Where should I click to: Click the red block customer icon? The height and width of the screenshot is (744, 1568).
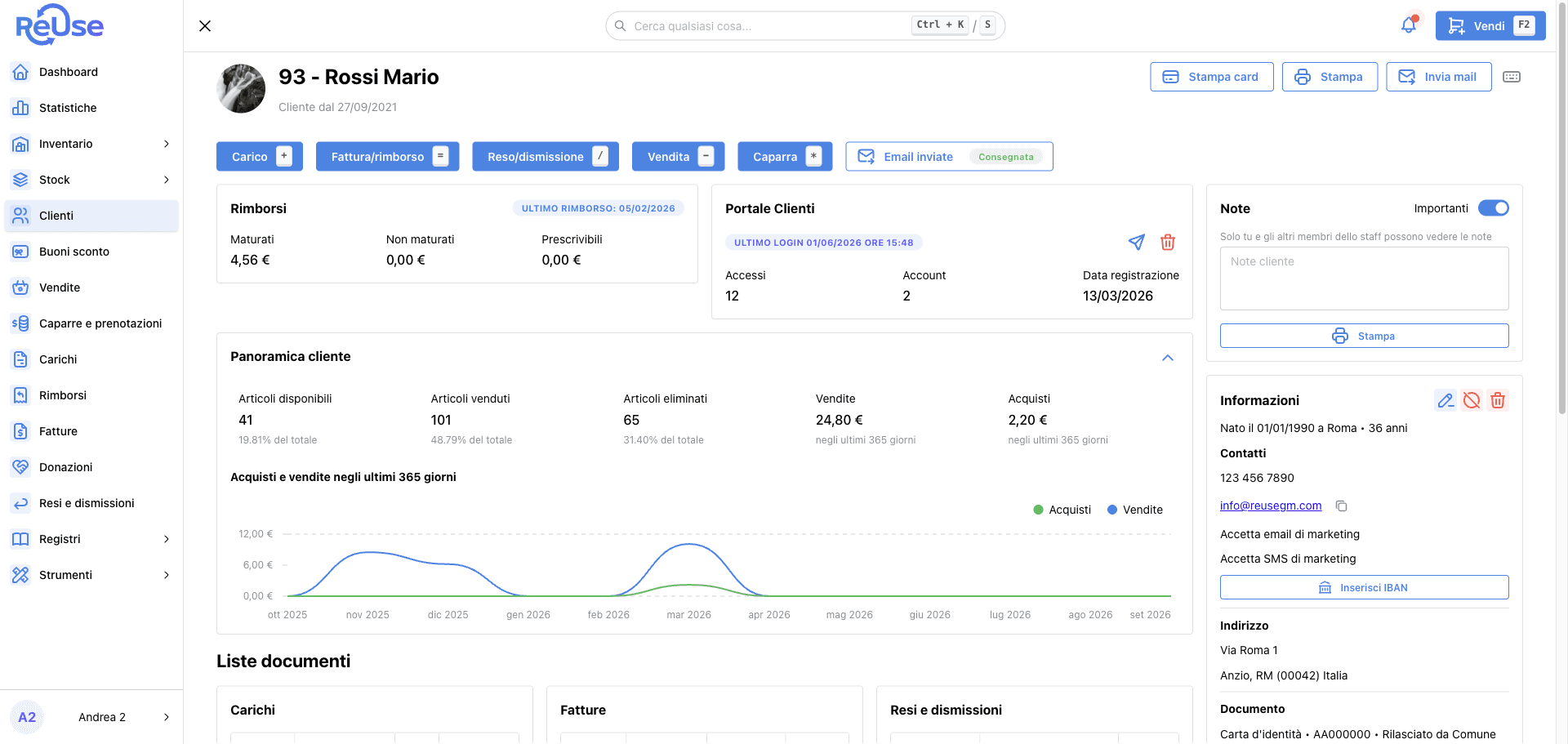coord(1472,400)
